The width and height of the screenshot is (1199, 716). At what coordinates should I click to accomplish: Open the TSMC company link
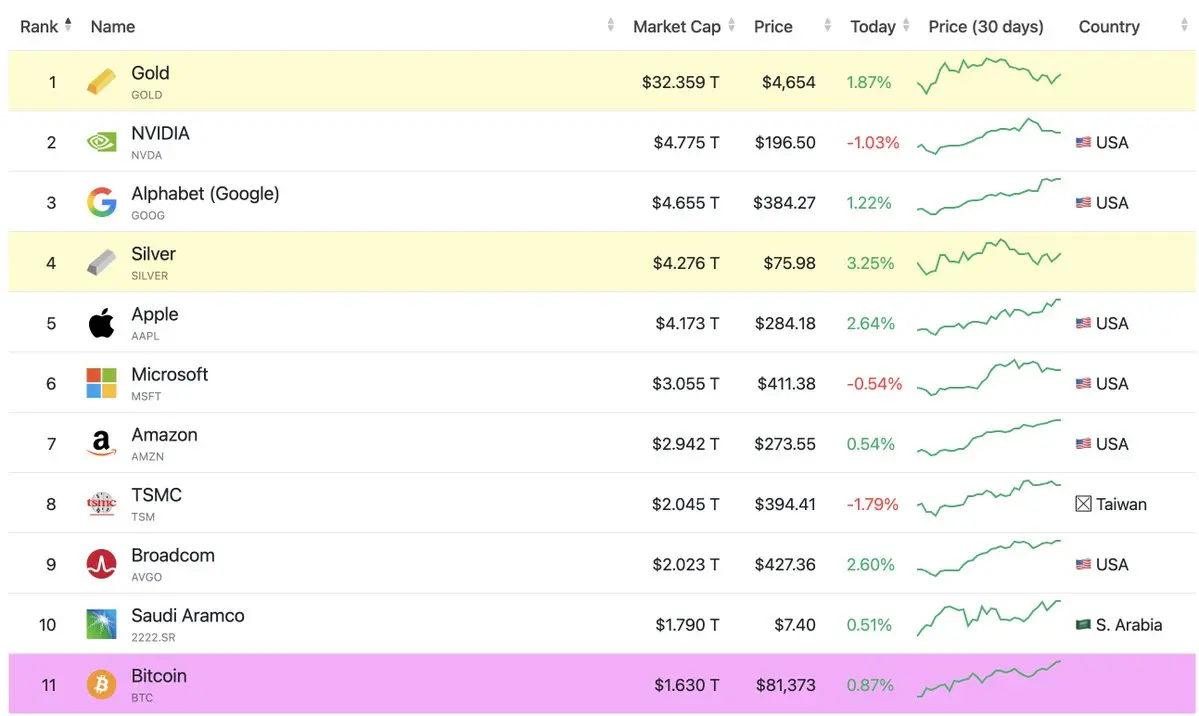(x=156, y=495)
